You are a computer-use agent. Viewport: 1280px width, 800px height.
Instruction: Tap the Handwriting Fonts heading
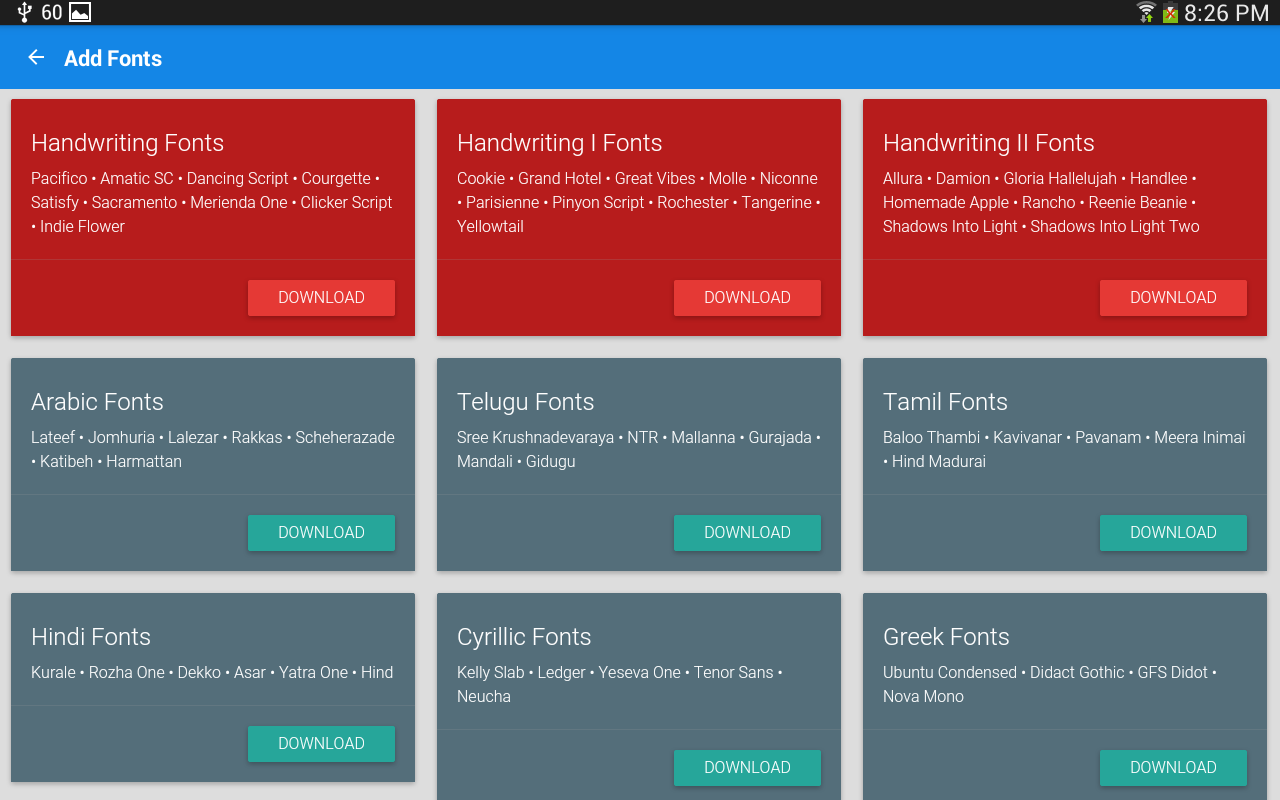coord(127,143)
